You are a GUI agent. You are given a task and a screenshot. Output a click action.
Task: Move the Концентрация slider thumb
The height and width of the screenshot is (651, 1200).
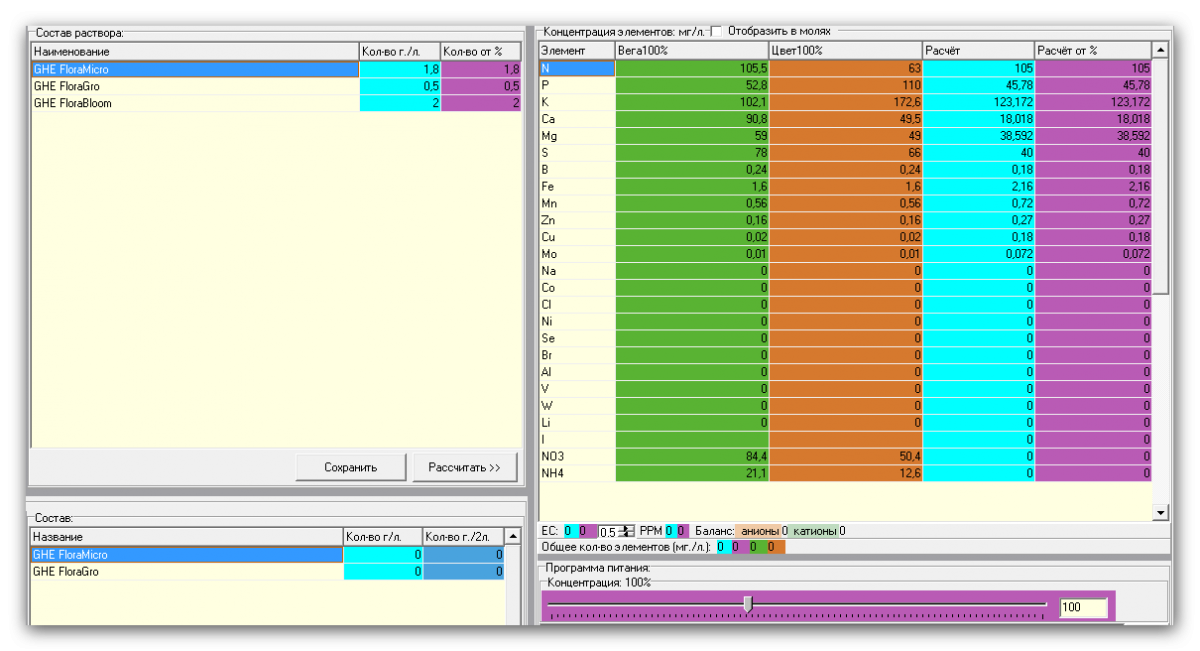(x=747, y=604)
